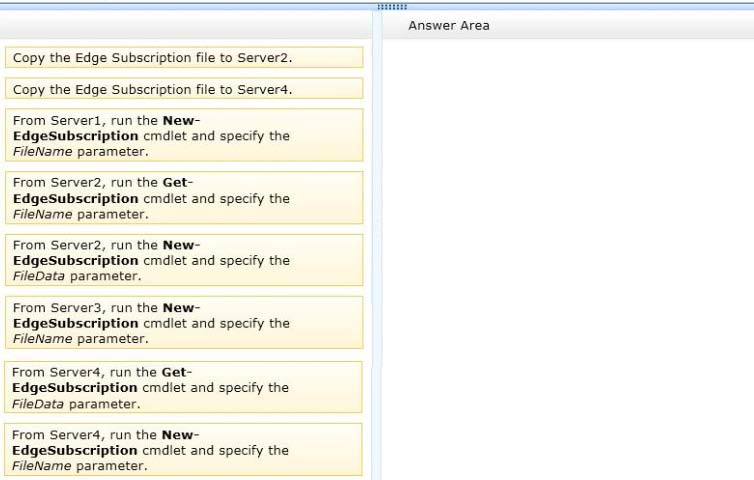
Task: Choose the Server2 New-EdgeSubscription FileData action
Action: click(x=184, y=260)
